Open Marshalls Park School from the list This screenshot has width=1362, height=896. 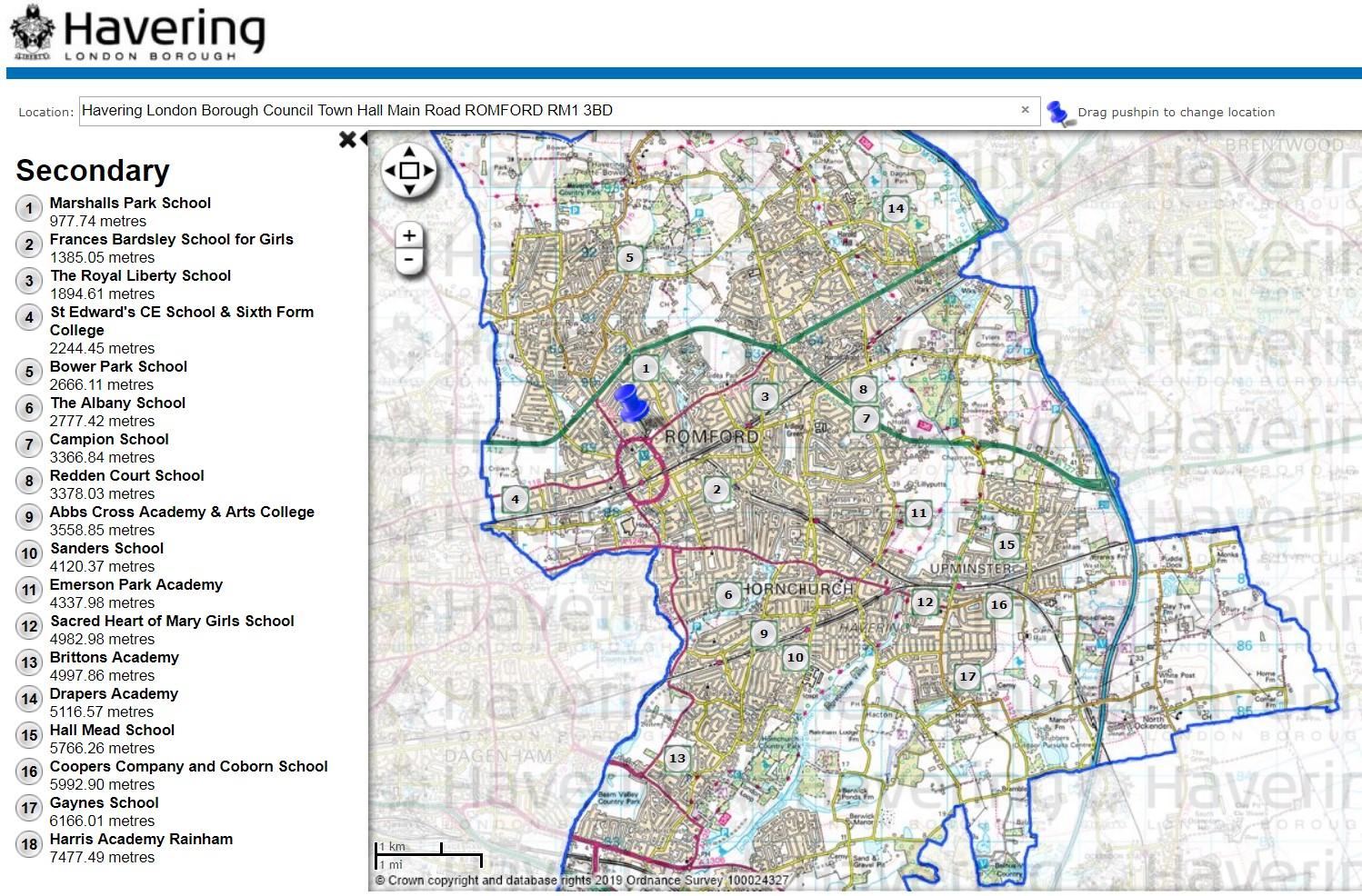point(130,203)
